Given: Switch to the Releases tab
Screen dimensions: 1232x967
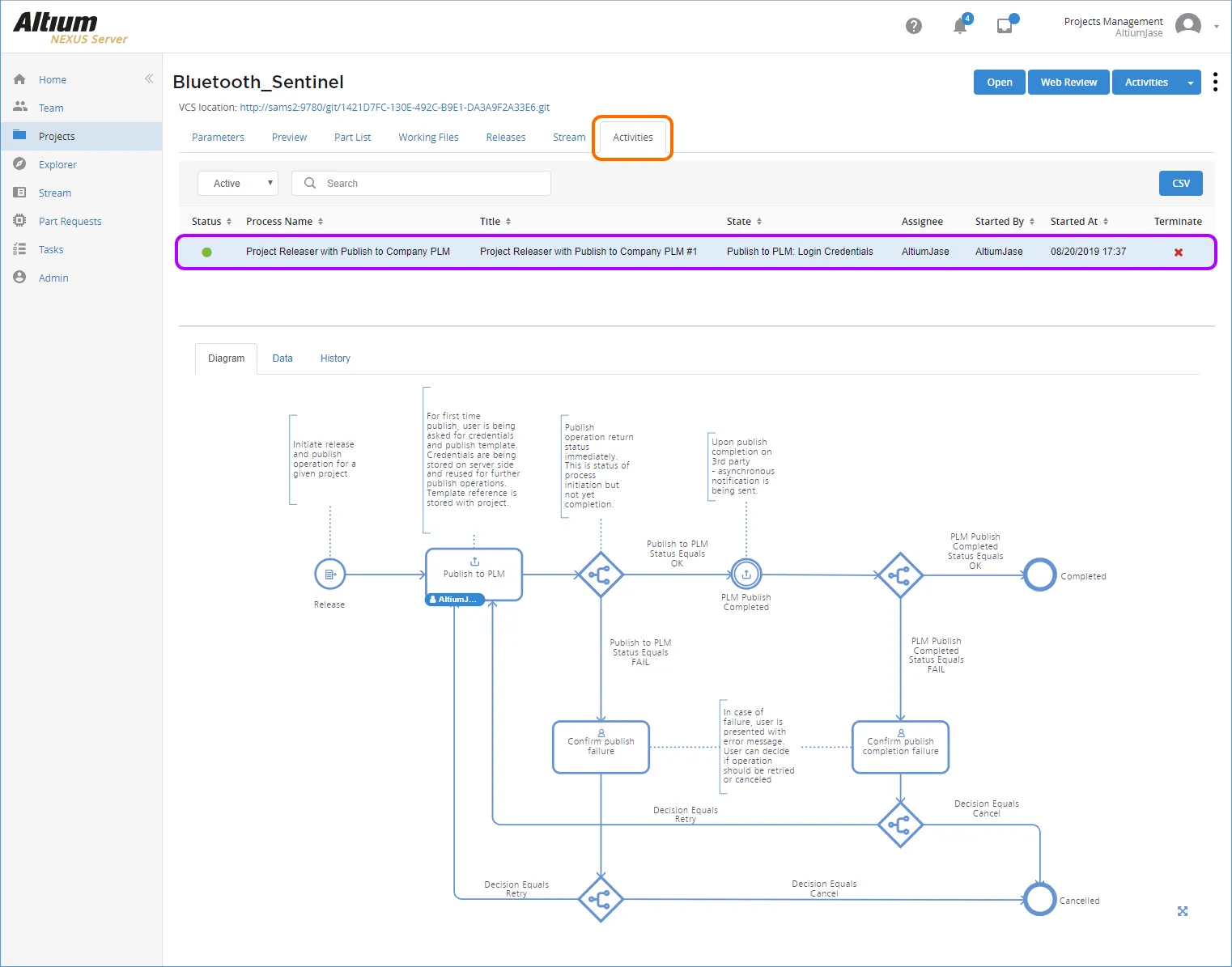Looking at the screenshot, I should tap(506, 138).
